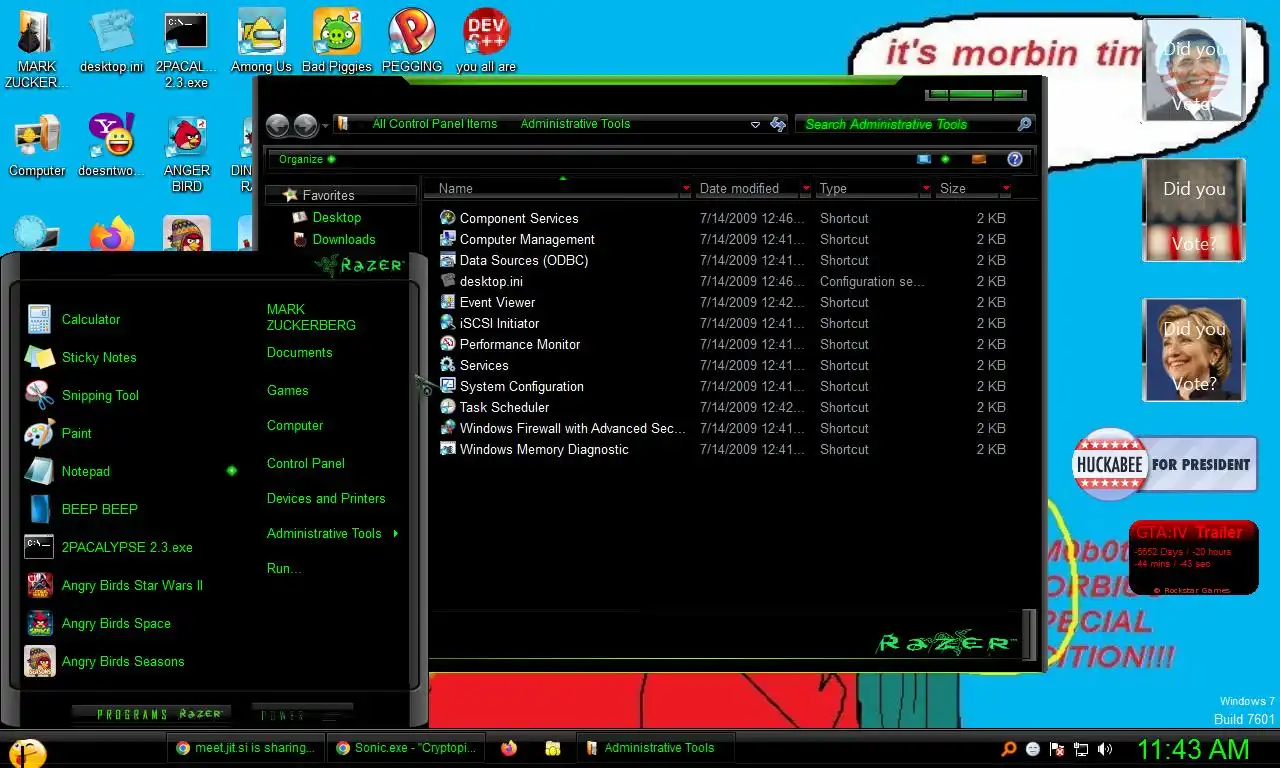
Task: Click the Programs button in Start menu
Action: [x=151, y=714]
